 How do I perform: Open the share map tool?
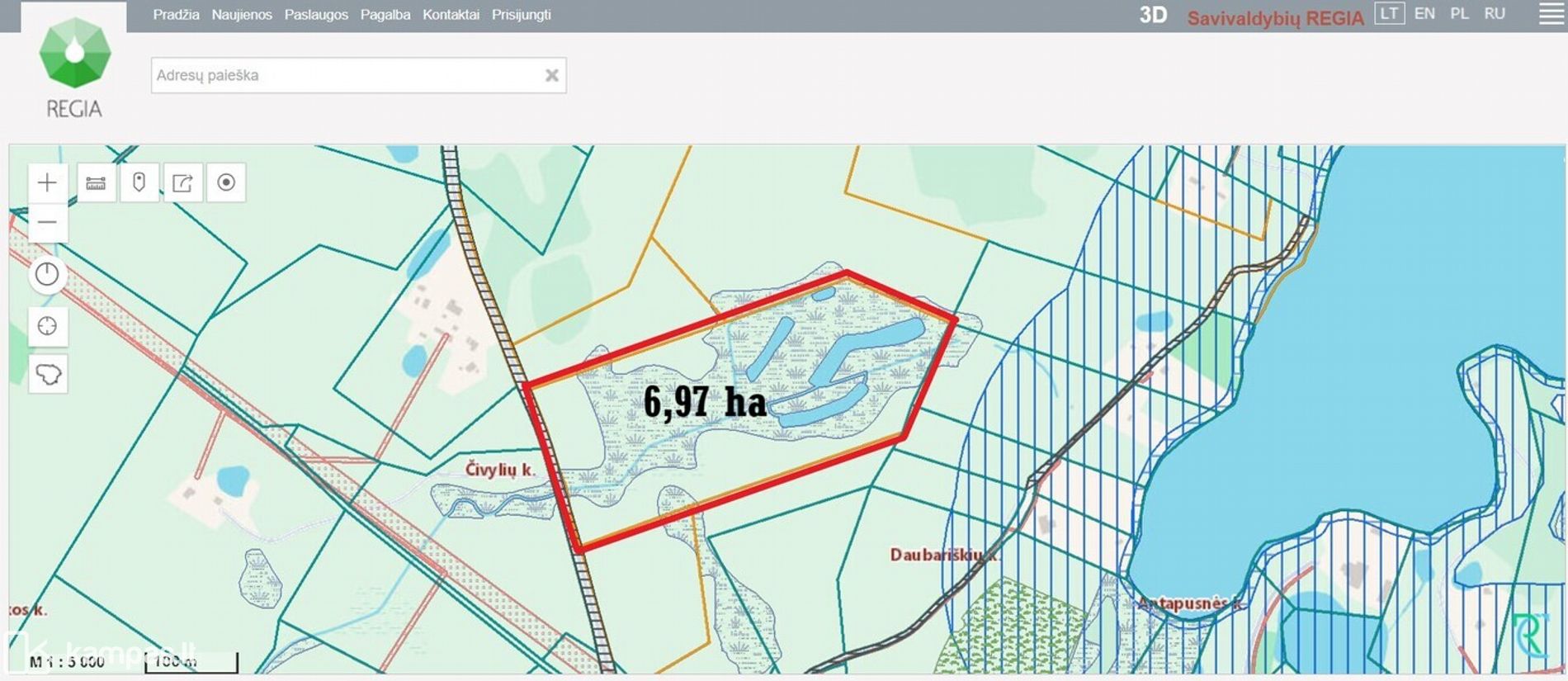click(182, 182)
